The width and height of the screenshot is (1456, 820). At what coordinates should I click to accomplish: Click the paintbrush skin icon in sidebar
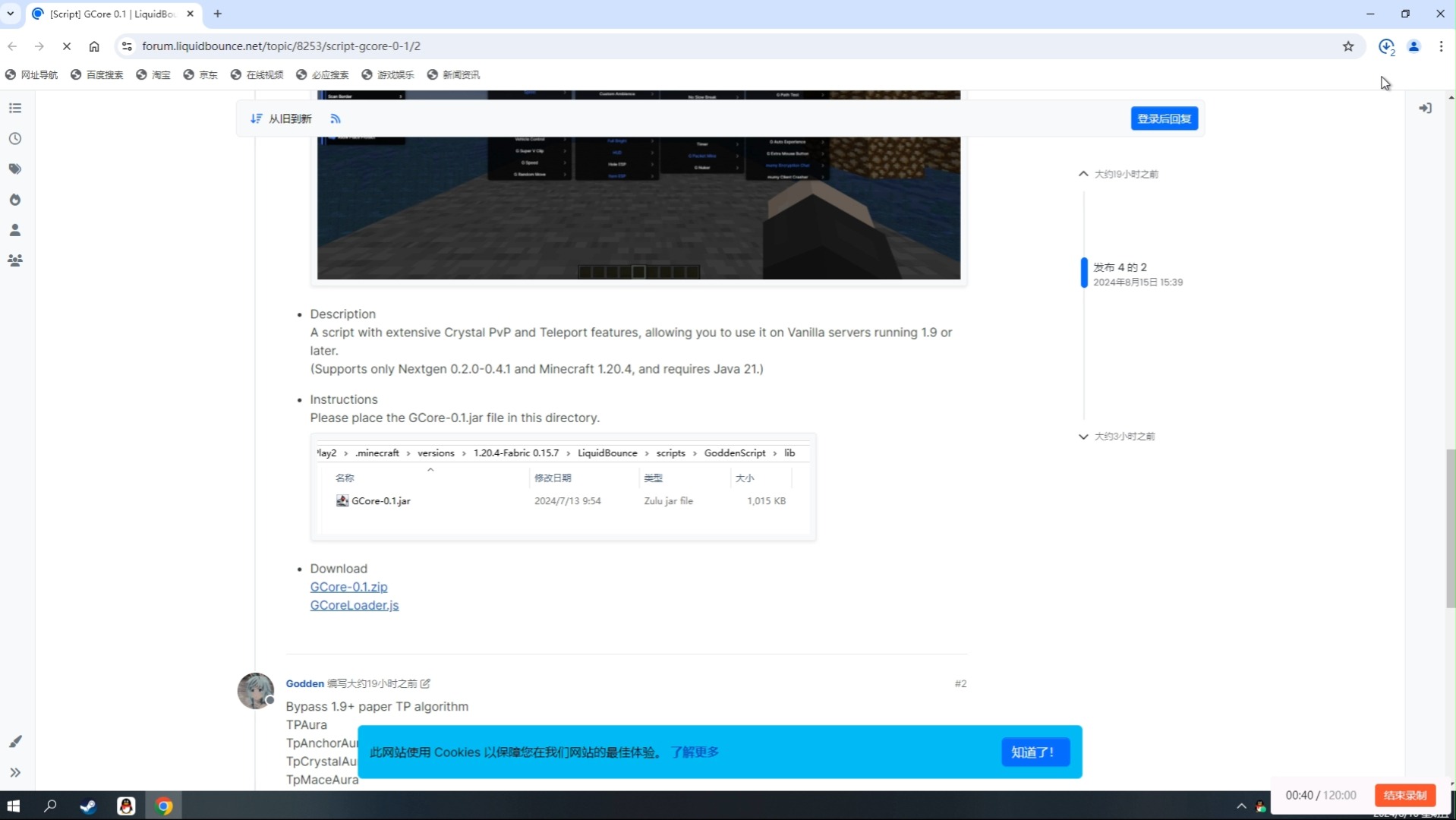click(x=15, y=742)
